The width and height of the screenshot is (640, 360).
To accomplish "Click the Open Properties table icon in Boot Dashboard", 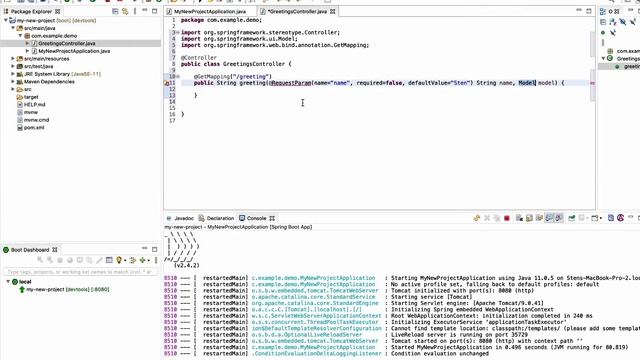I will click(109, 260).
